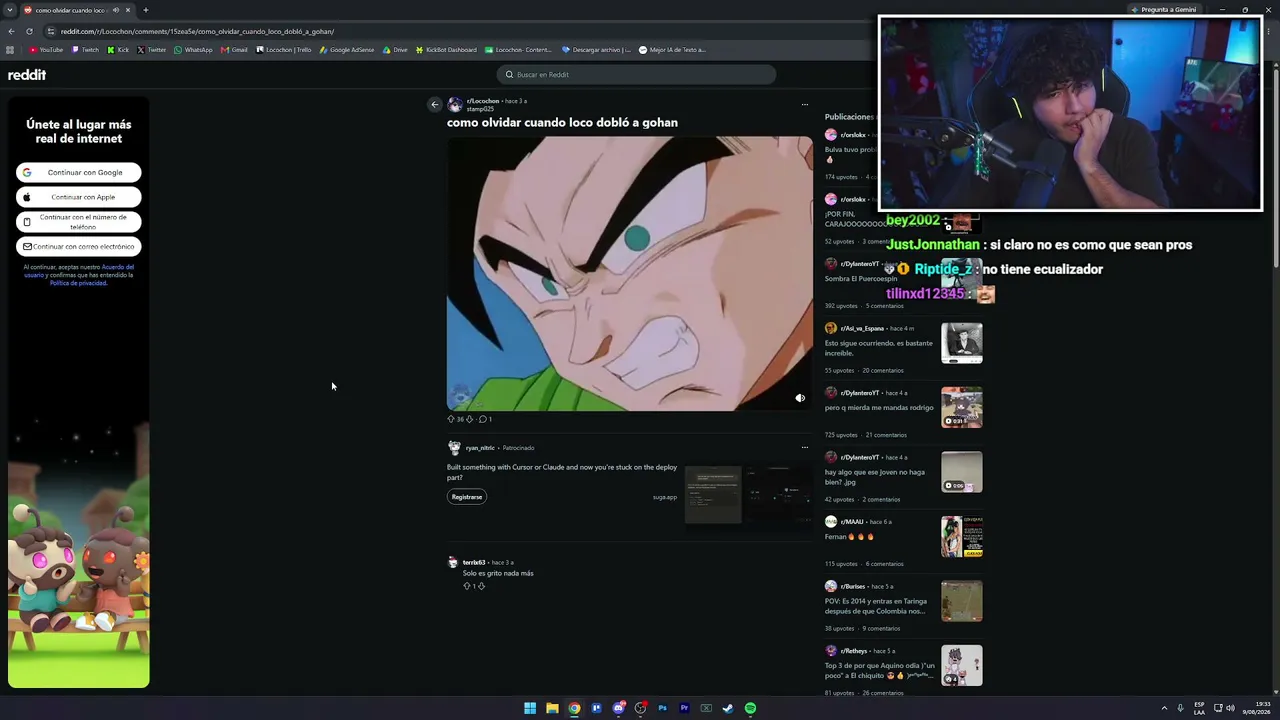
Task: Open thumbnail of 'Esto sigue ocurriendo' post
Action: point(962,343)
